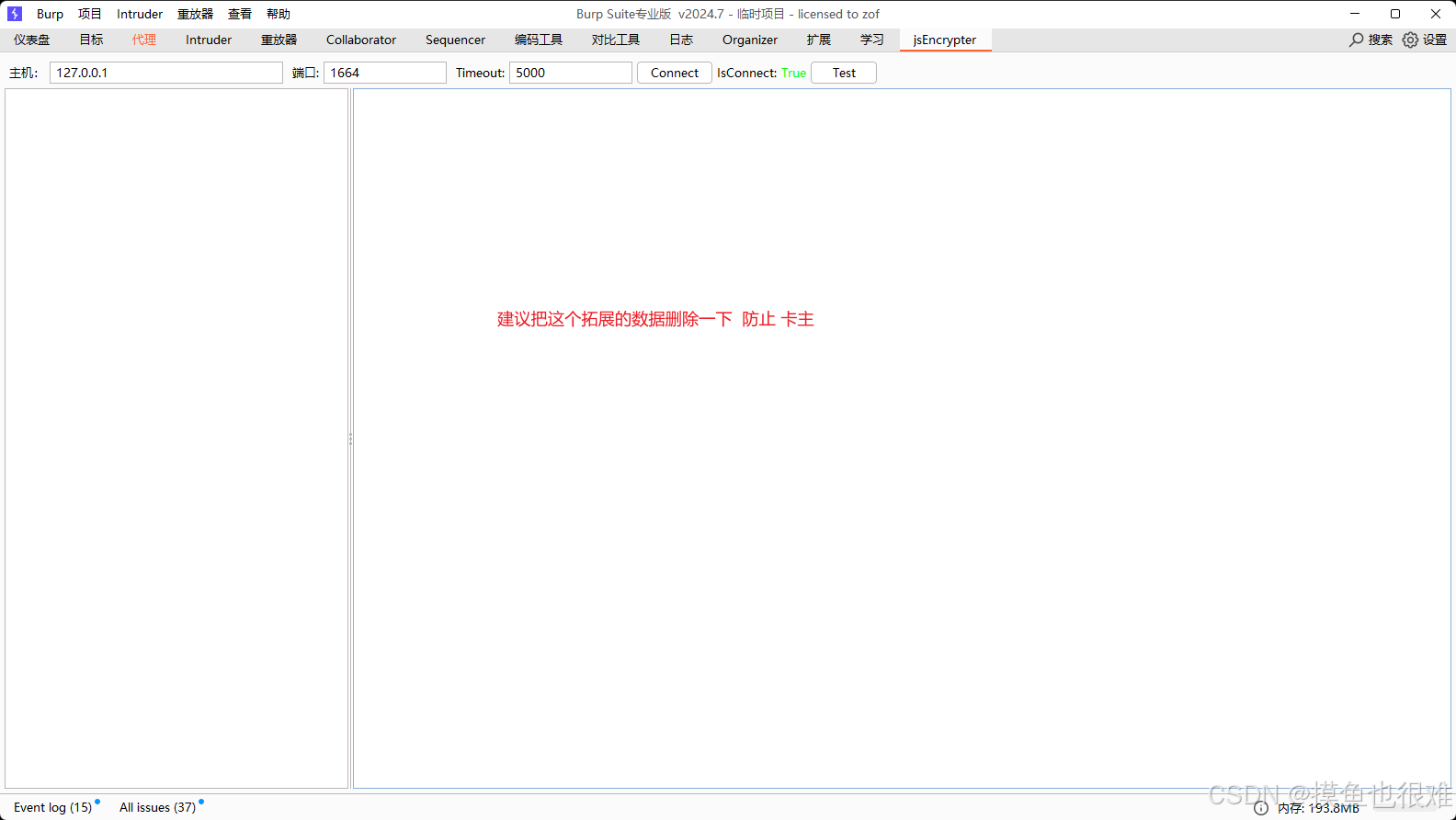Switch to the 目标 tab
This screenshot has width=1456, height=820.
[91, 40]
